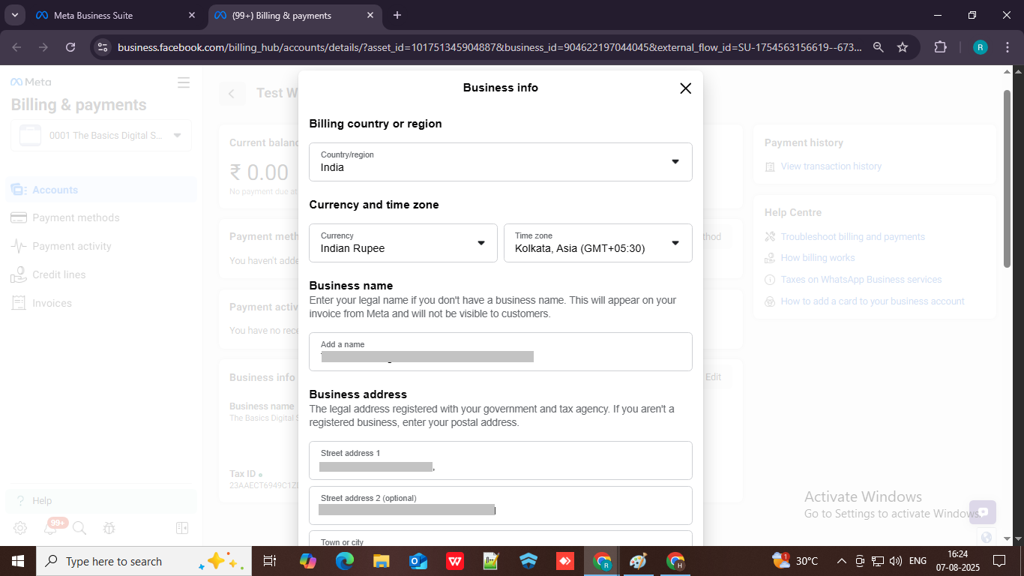Open the Windows Start menu
1024x576 pixels.
(x=18, y=561)
